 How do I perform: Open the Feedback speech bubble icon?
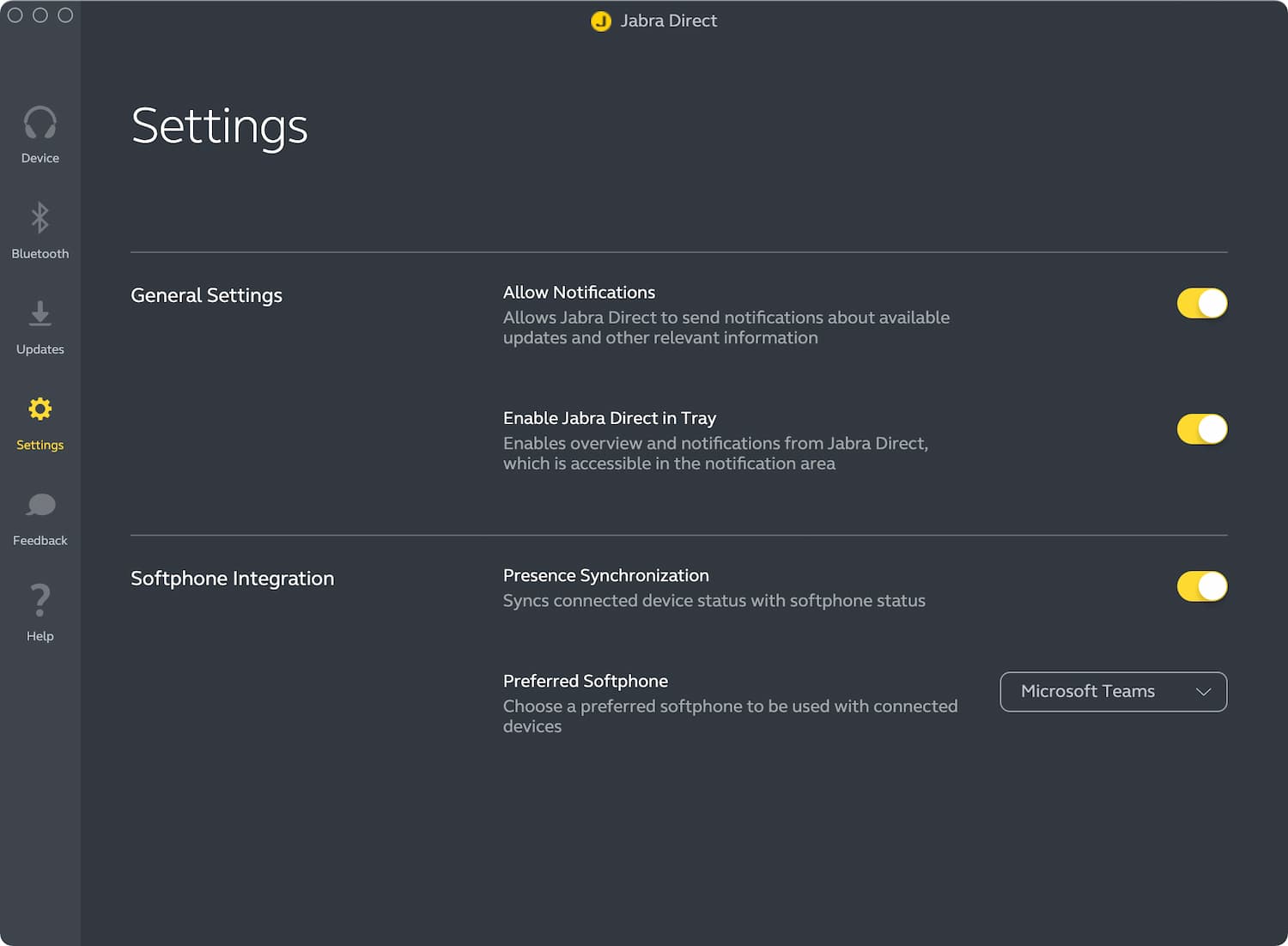39,505
